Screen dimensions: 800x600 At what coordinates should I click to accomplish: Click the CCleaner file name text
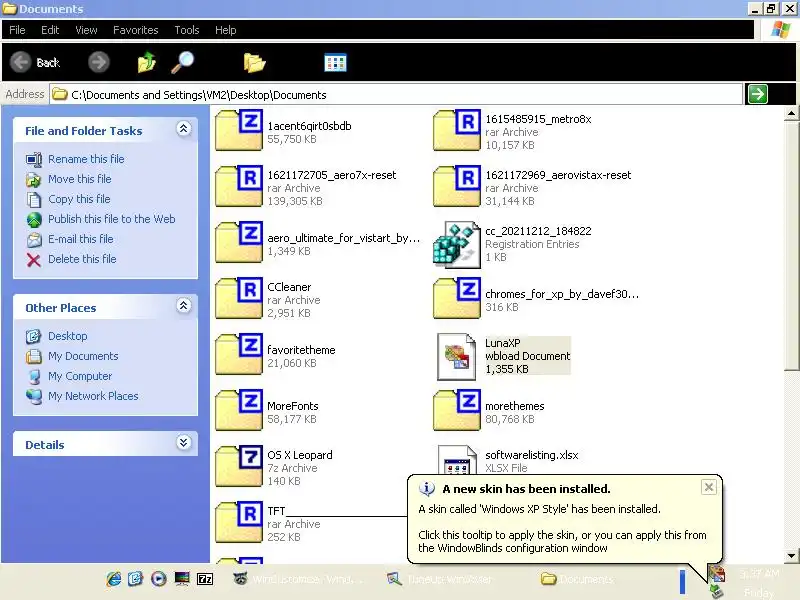[x=289, y=287]
